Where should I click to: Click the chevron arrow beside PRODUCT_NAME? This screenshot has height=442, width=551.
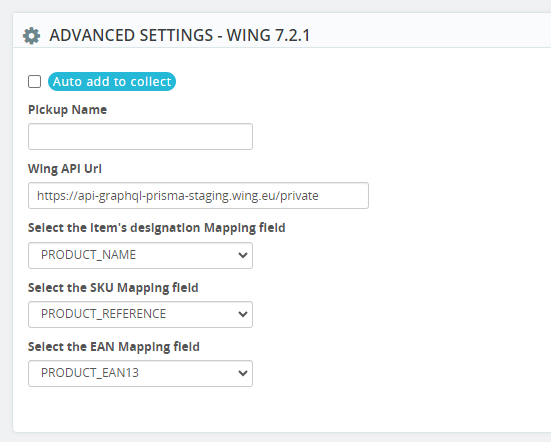pyautogui.click(x=243, y=255)
